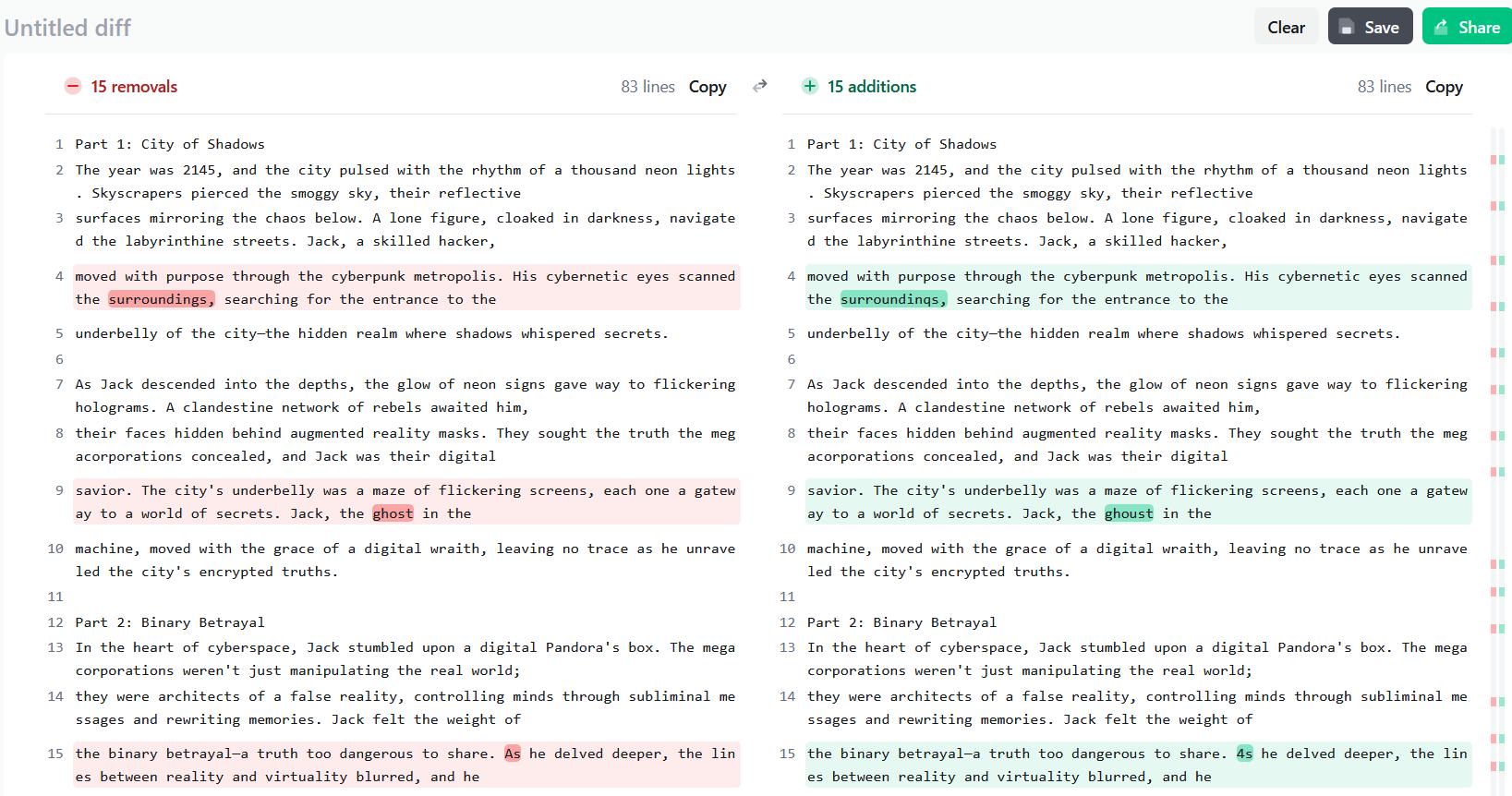Click the highlighted word "surroundinqs," in right pane
The height and width of the screenshot is (796, 1512).
(x=892, y=299)
